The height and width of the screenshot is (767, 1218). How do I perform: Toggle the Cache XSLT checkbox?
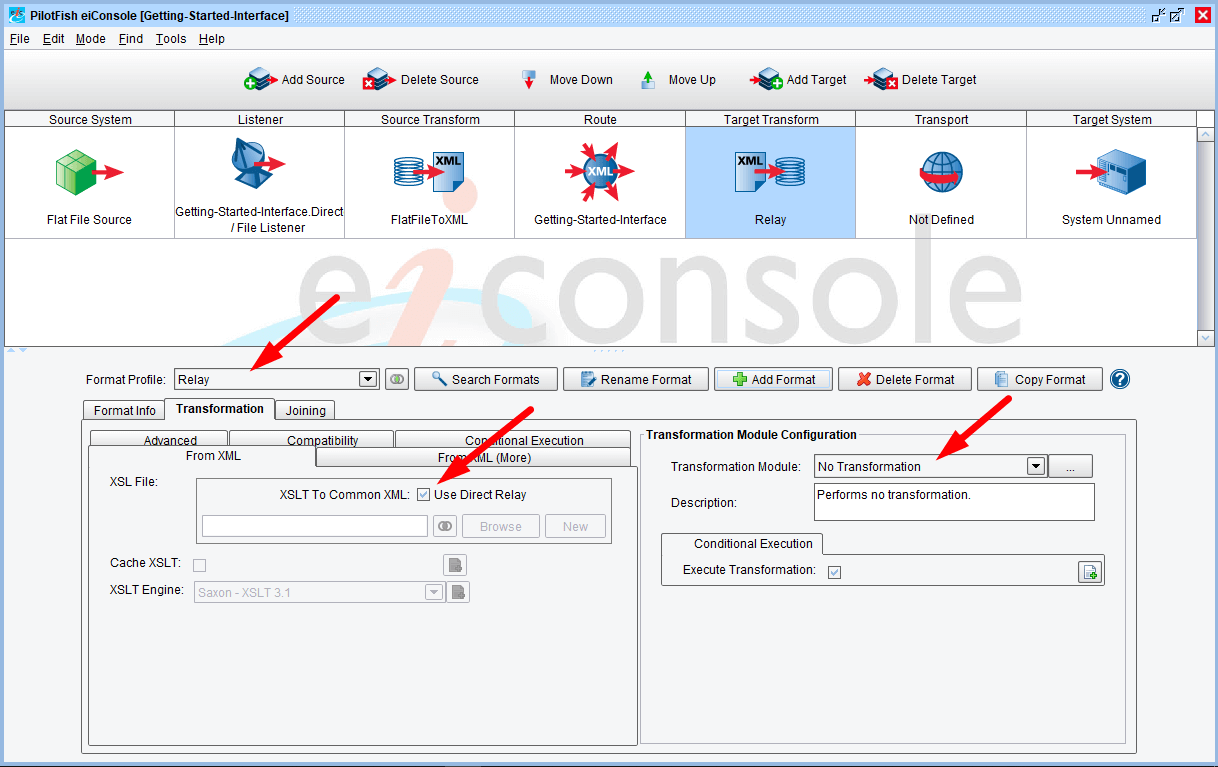point(199,565)
